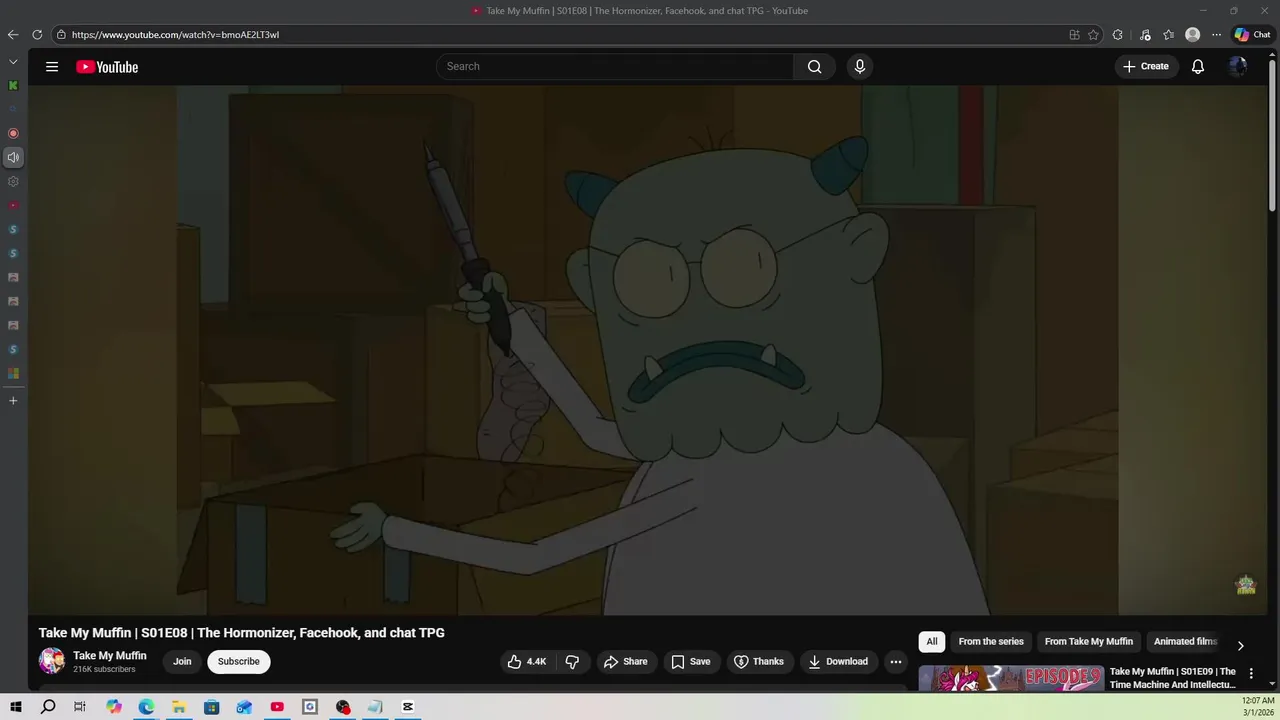1280x720 pixels.
Task: Select the All filter chip
Action: [932, 642]
